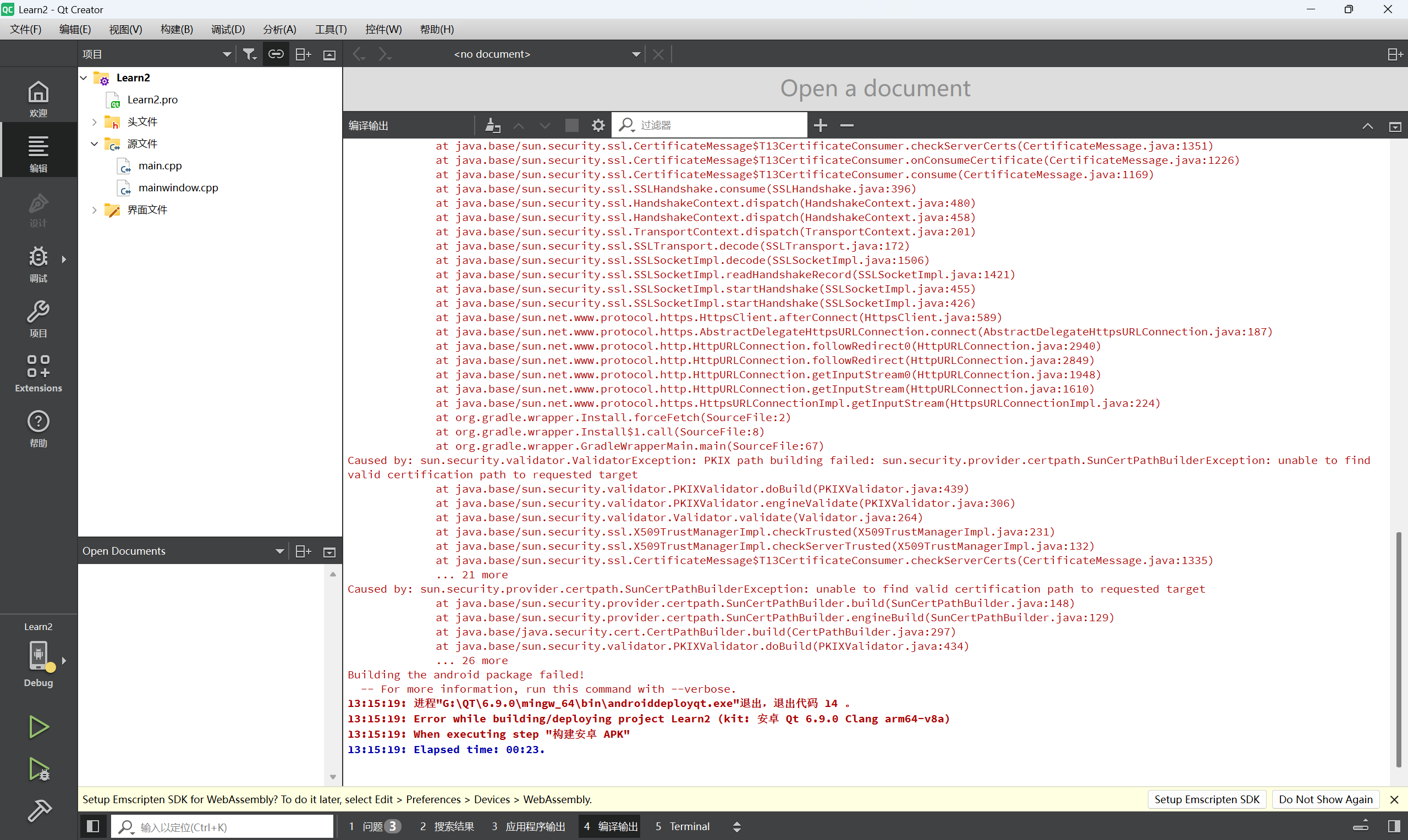This screenshot has width=1408, height=840.
Task: Expand the 头文件 headers folder
Action: point(95,121)
